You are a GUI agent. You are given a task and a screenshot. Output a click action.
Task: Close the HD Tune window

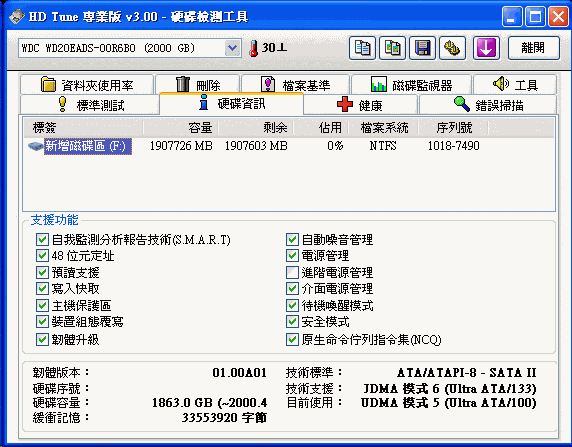pyautogui.click(x=559, y=16)
